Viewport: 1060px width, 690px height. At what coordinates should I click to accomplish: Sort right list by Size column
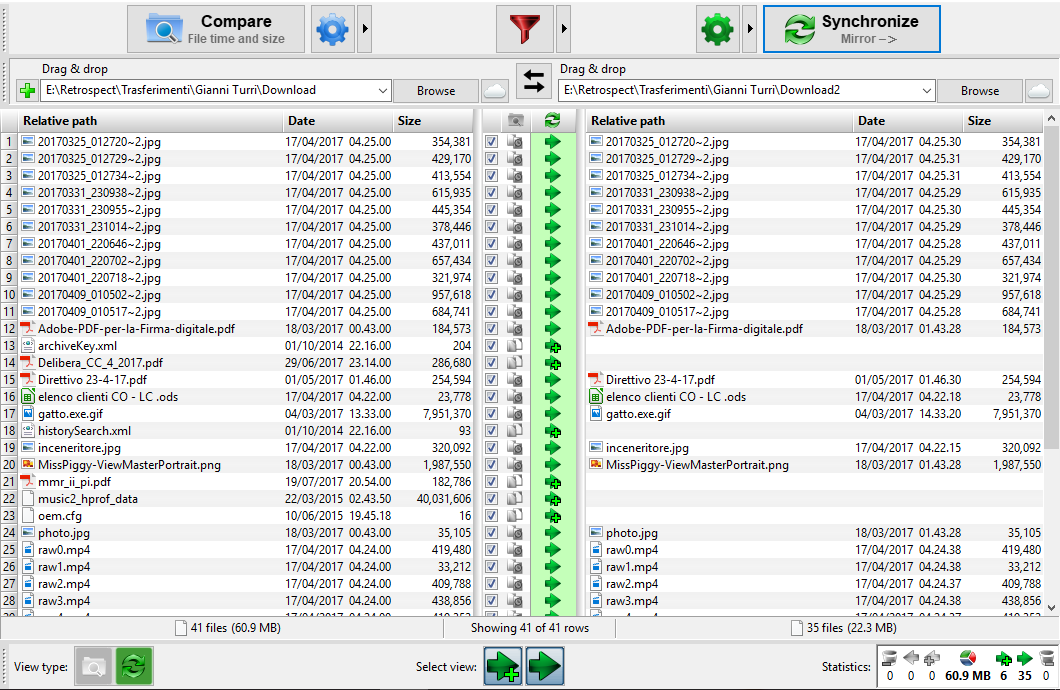[1003, 121]
